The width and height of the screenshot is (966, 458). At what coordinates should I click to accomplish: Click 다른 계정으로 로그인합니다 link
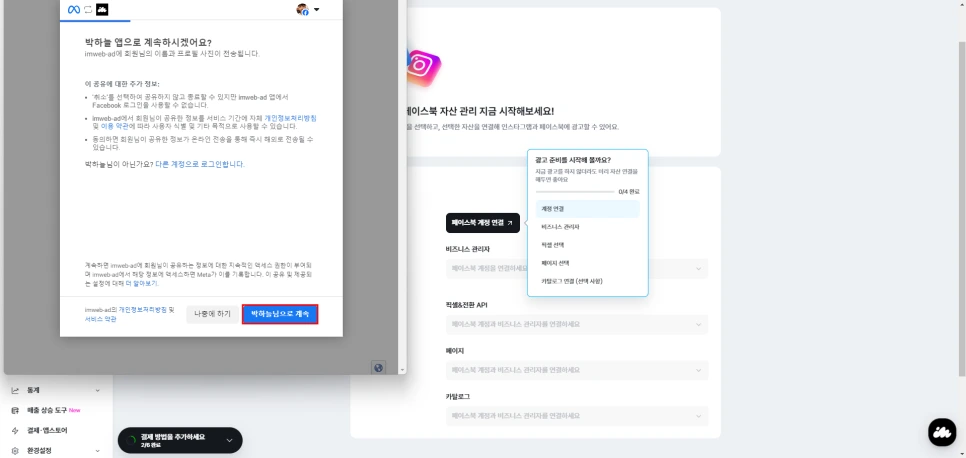pos(200,165)
